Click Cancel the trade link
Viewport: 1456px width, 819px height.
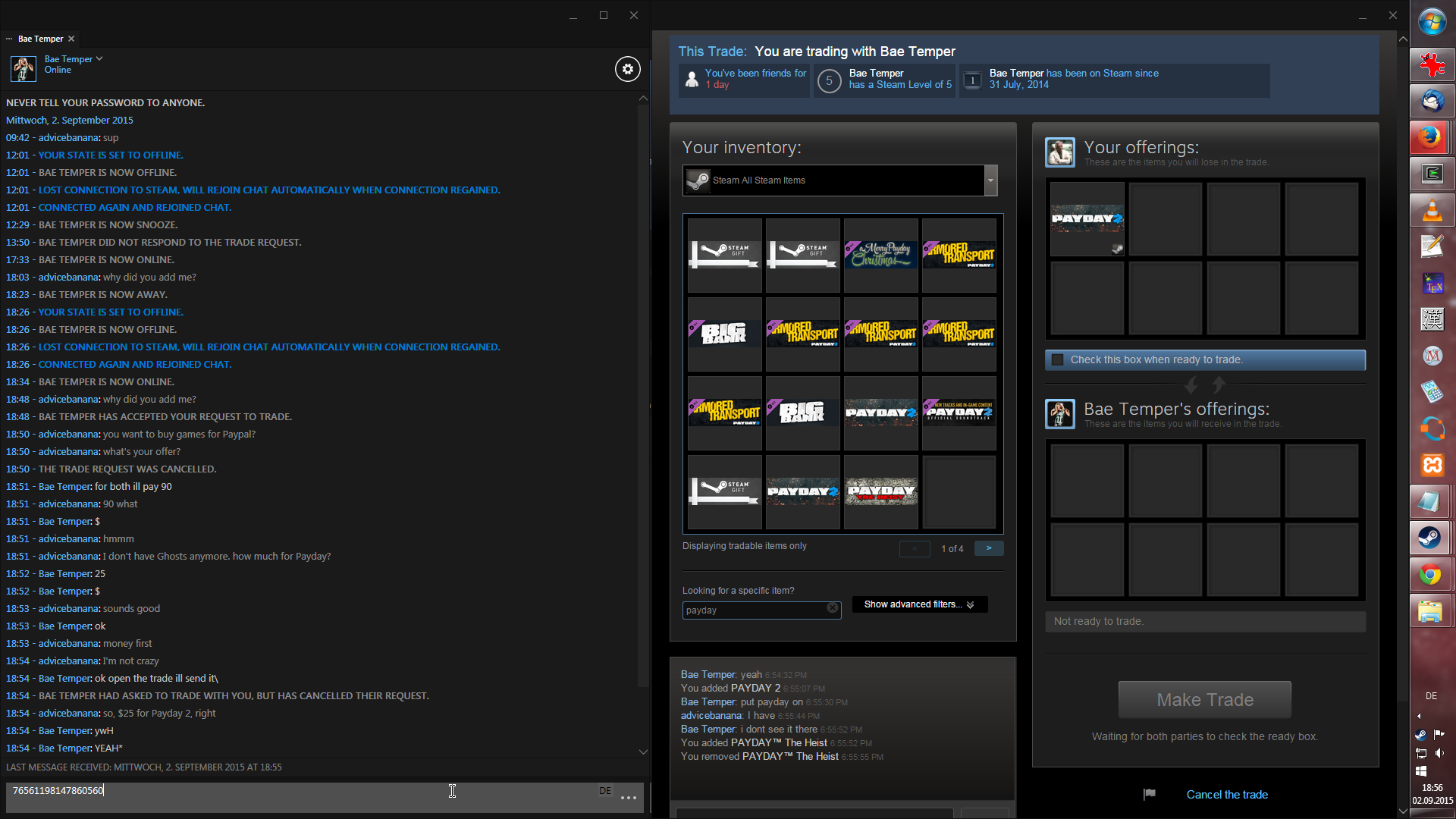click(1226, 794)
